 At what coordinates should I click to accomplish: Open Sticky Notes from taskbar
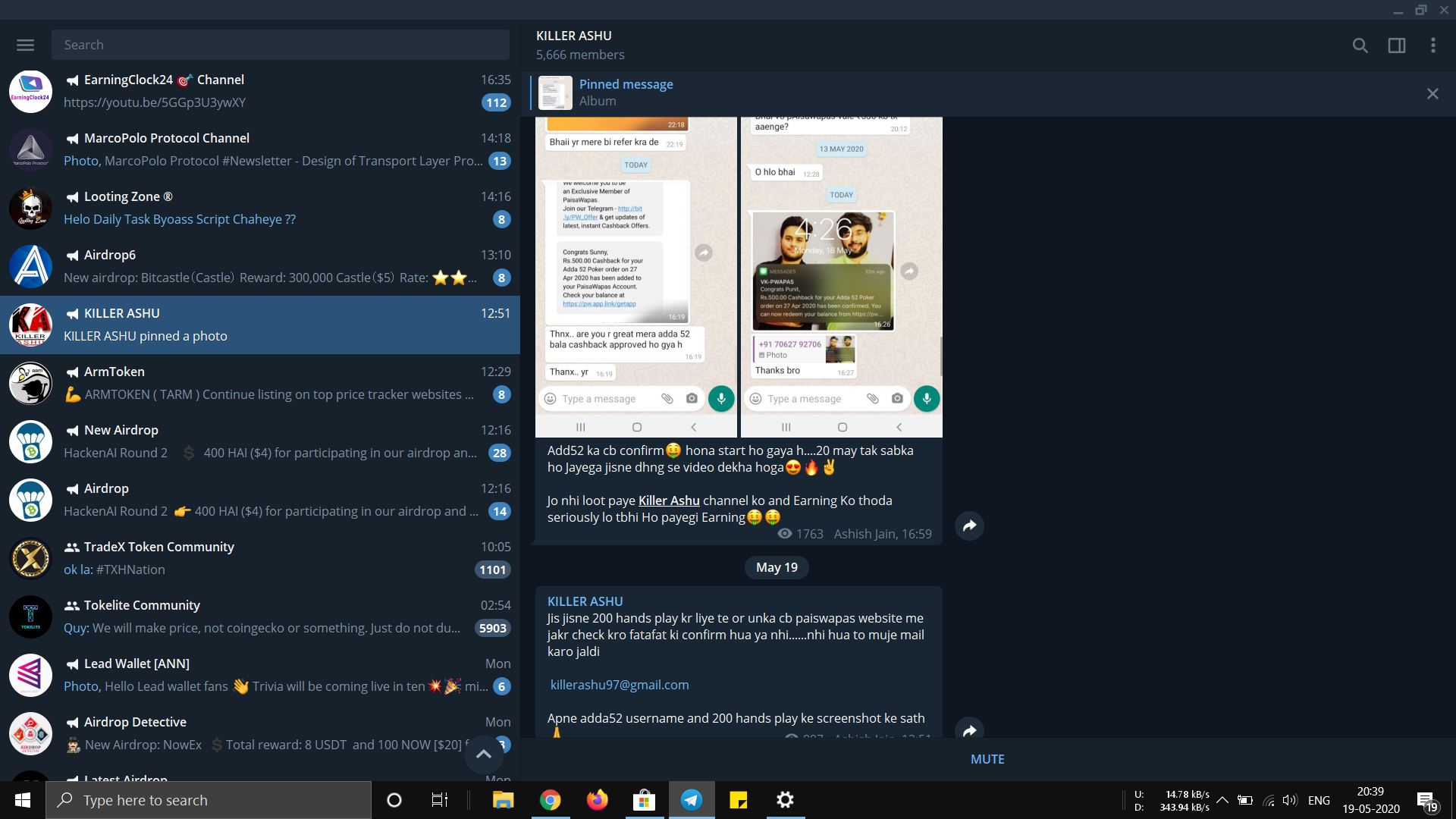[738, 800]
